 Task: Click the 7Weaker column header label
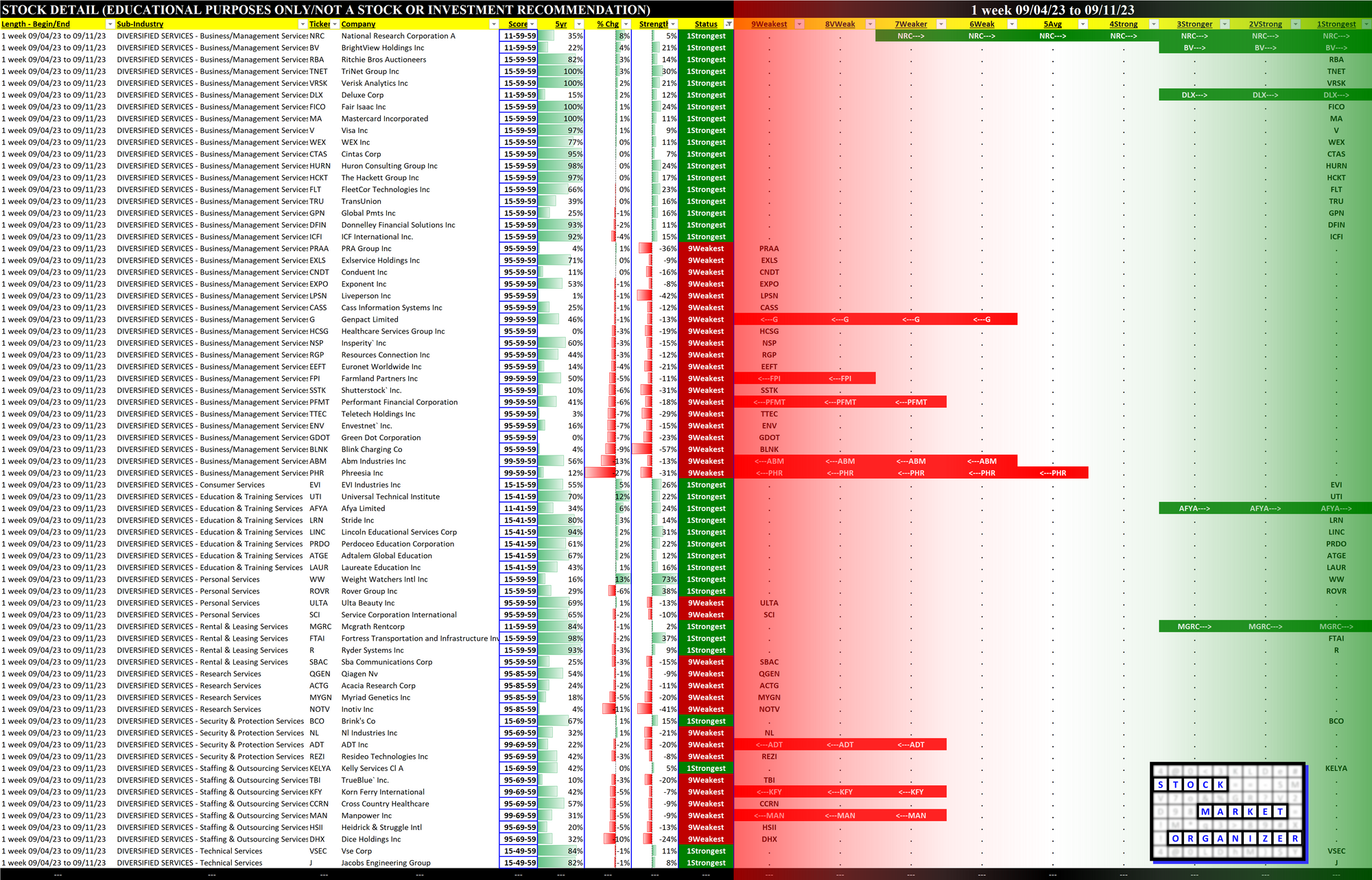pos(910,24)
